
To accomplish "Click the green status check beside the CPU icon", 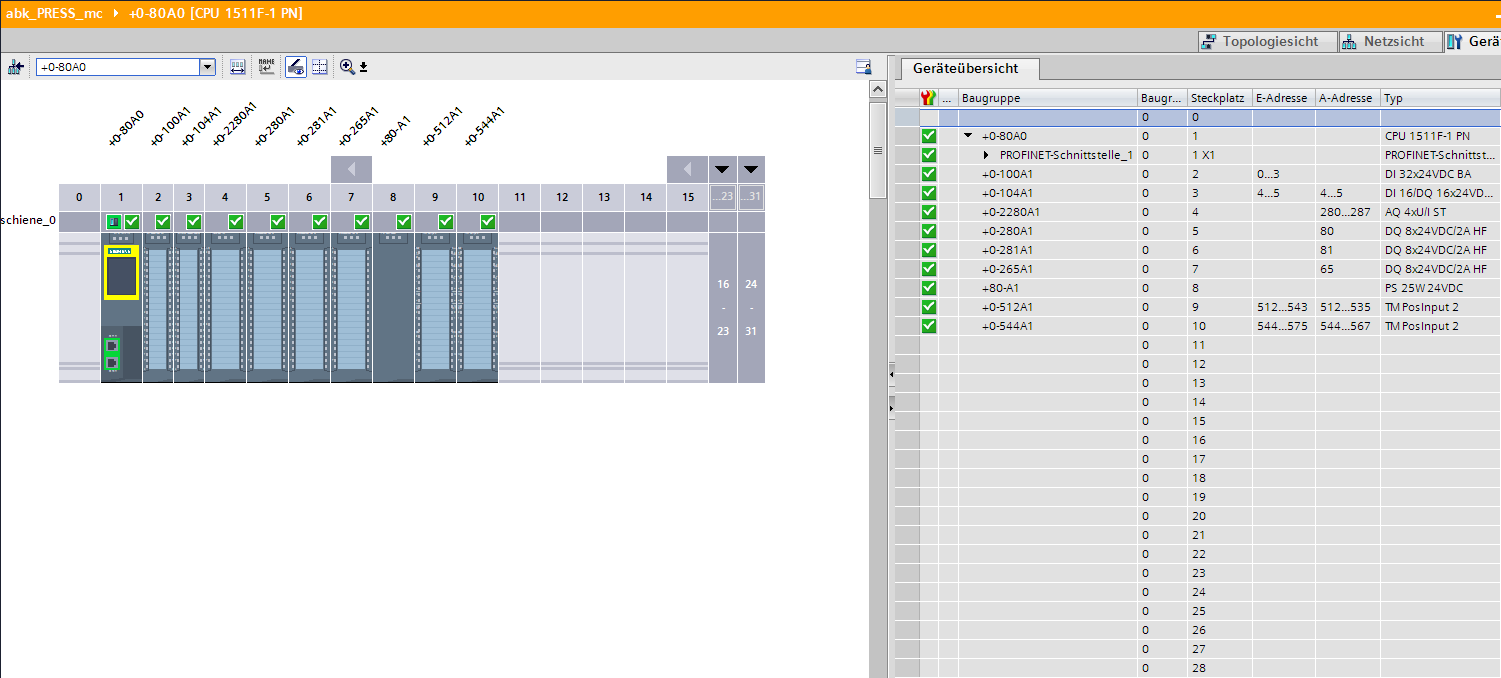I will click(131, 222).
